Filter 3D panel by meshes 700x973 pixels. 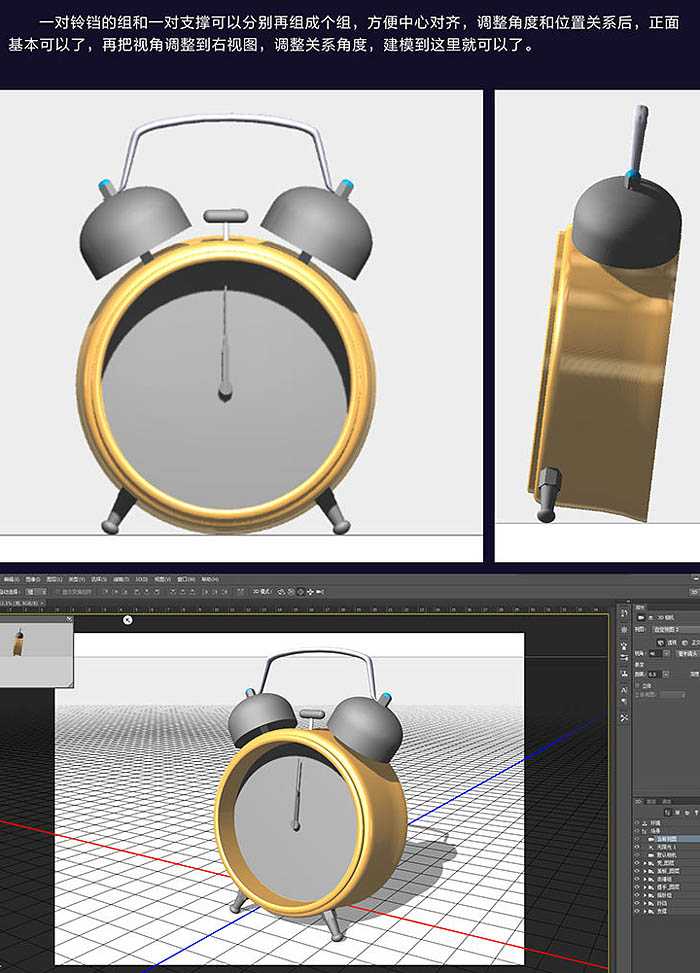point(677,812)
